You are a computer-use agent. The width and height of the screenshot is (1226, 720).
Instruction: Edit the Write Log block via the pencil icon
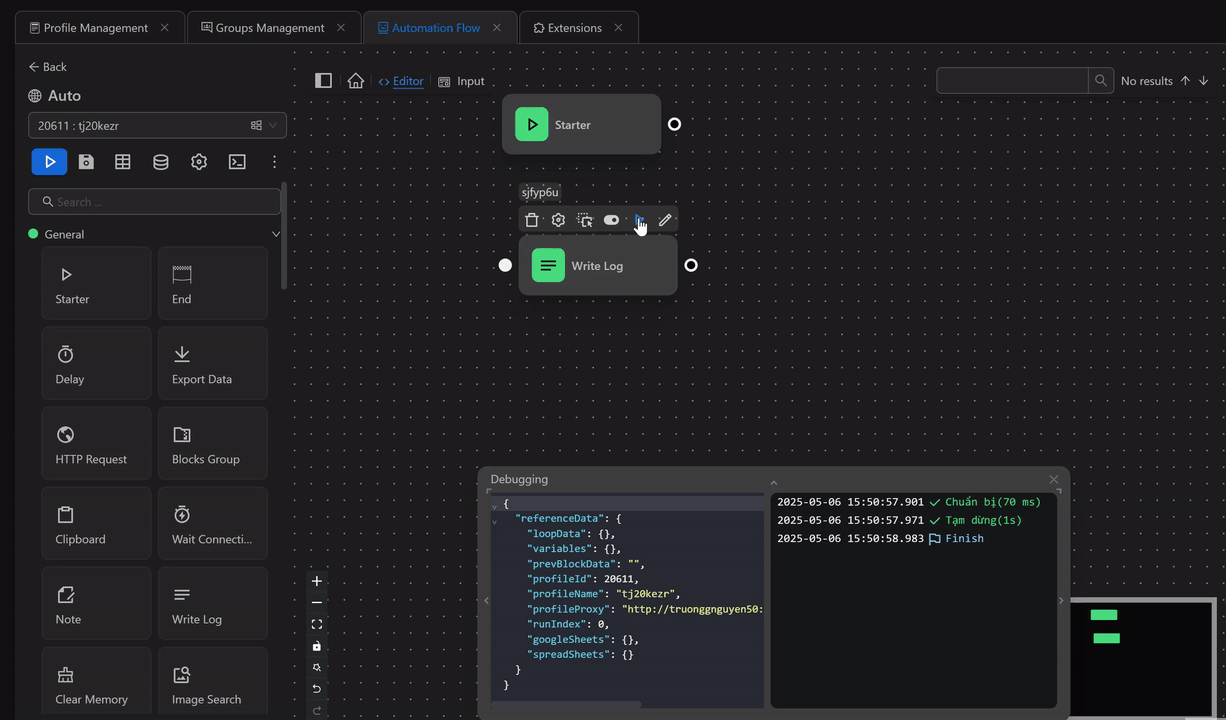tap(664, 220)
